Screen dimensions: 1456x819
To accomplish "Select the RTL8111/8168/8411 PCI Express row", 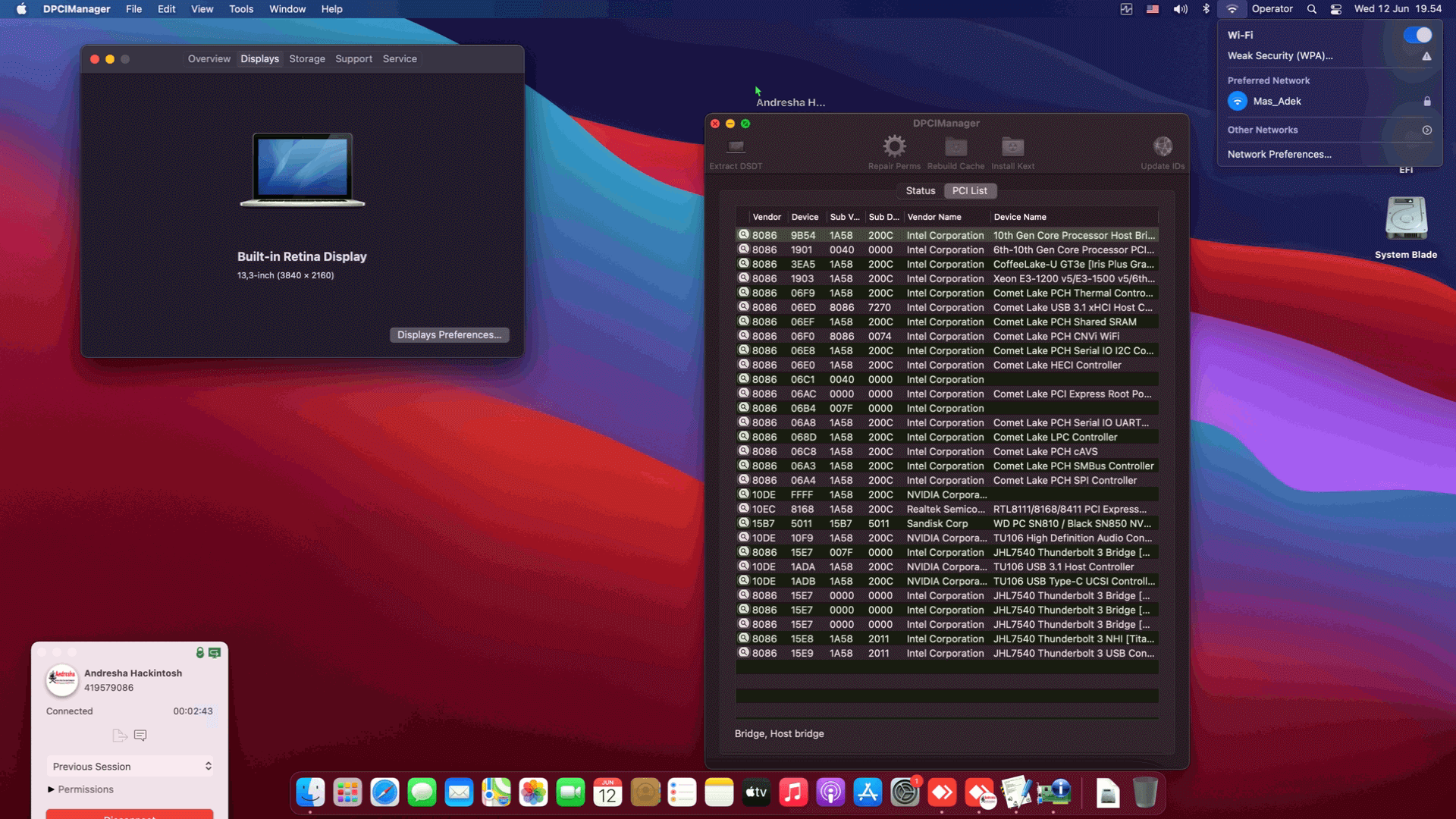I will pyautogui.click(x=946, y=510).
